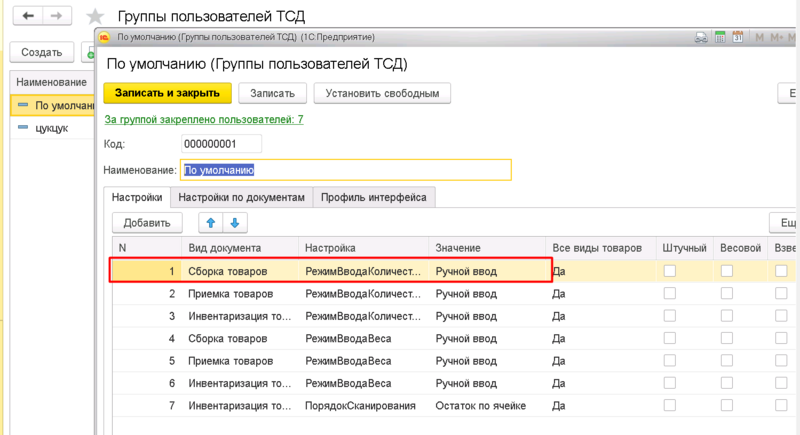The image size is (800, 435).
Task: Toggle the Штучный checkbox in row 7
Action: [x=670, y=407]
